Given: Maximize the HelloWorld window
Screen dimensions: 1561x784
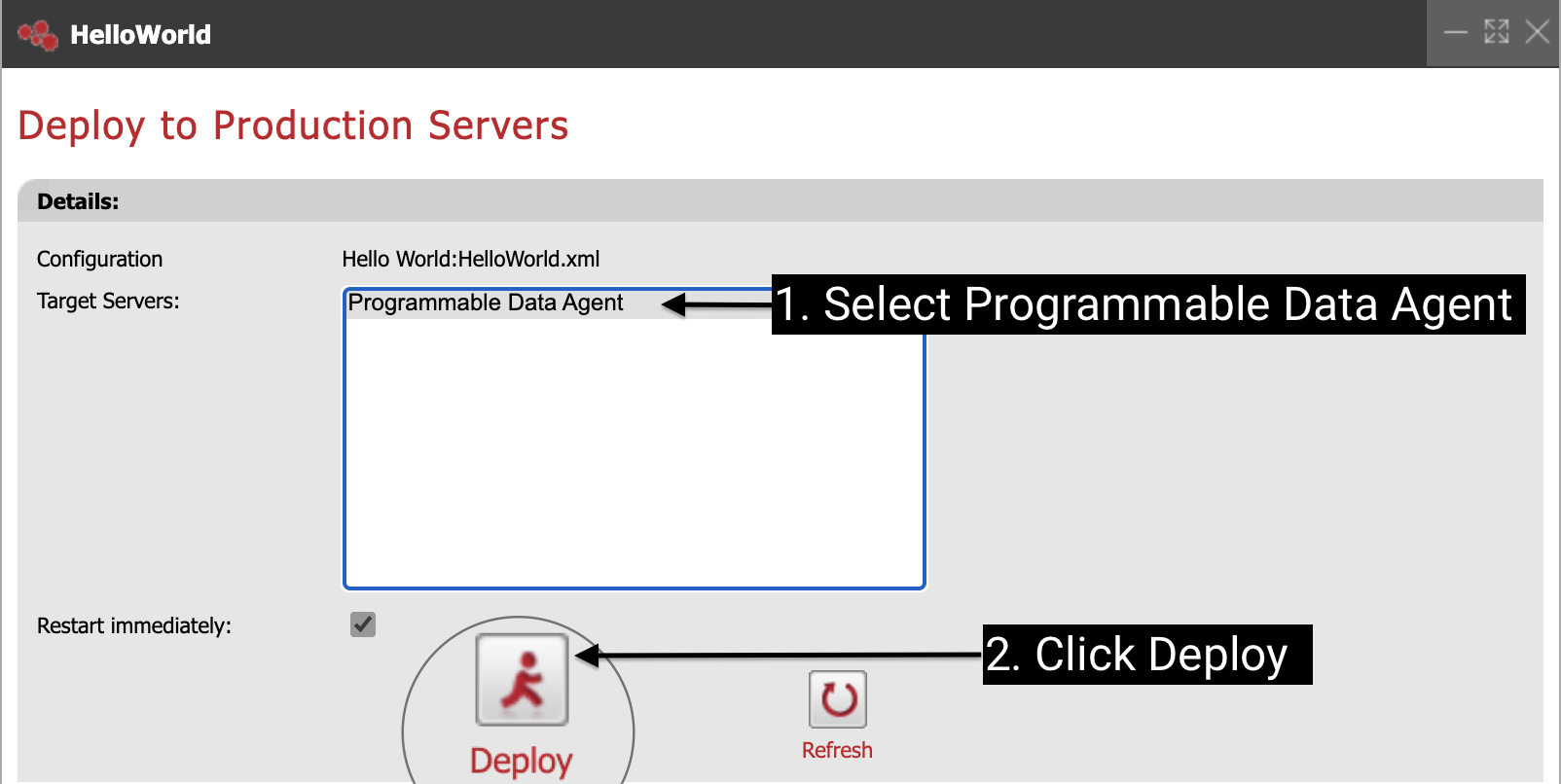Looking at the screenshot, I should pos(1496,33).
